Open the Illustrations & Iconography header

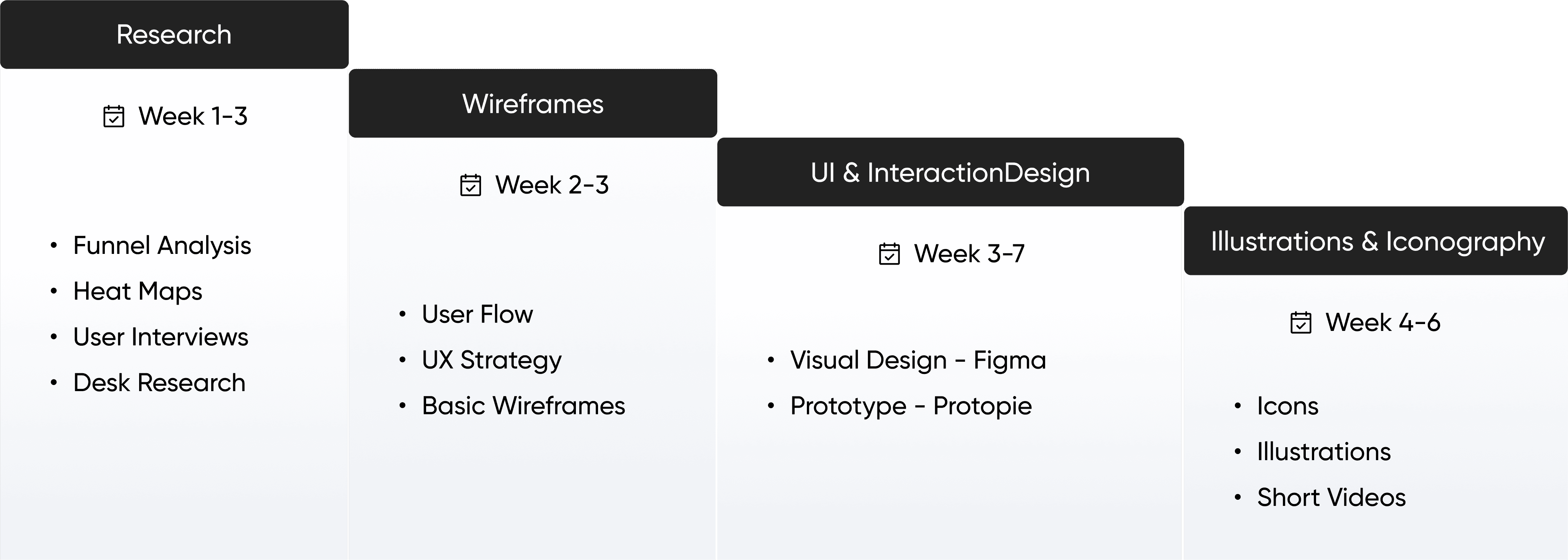point(1376,241)
